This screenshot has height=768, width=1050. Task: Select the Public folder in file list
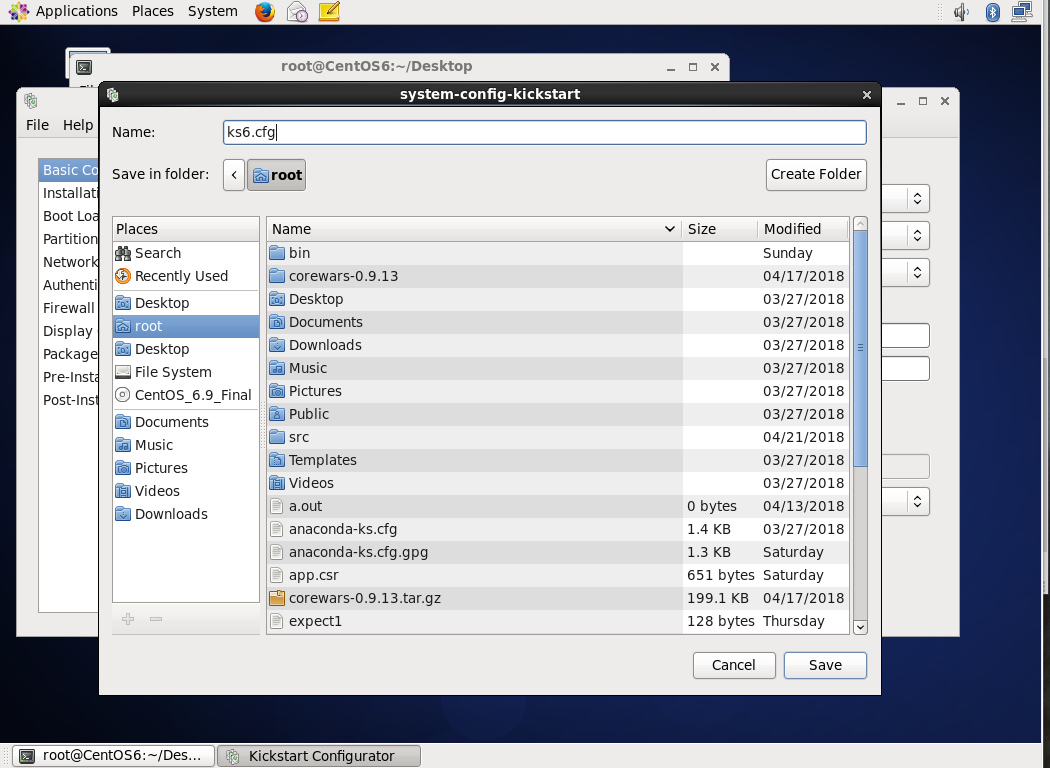click(557, 414)
